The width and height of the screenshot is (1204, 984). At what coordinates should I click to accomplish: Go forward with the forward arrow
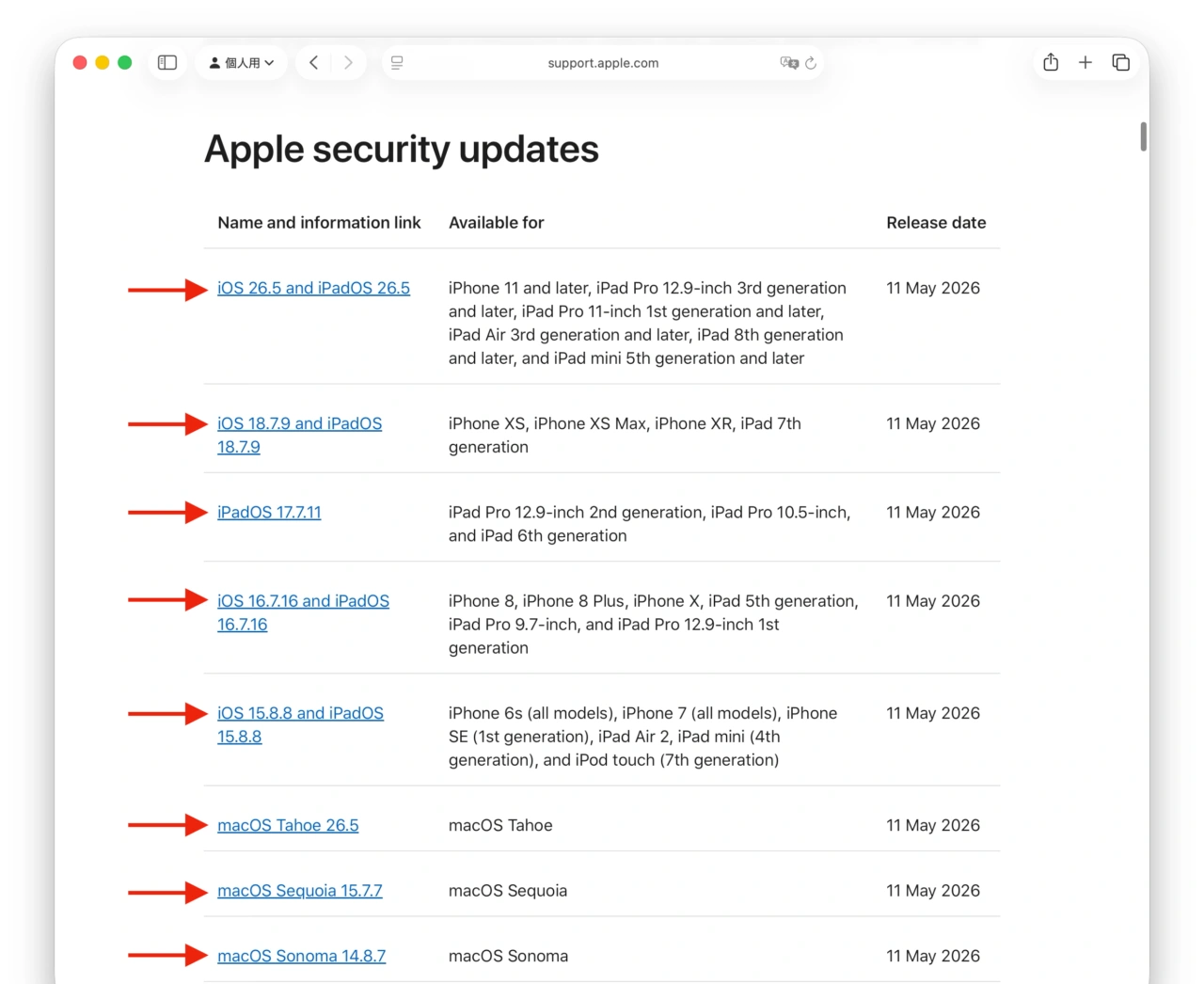[348, 63]
